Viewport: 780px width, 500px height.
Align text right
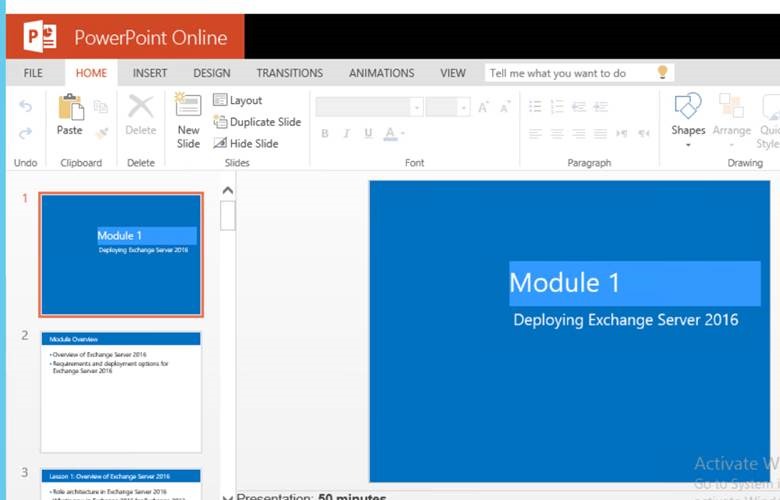[579, 133]
